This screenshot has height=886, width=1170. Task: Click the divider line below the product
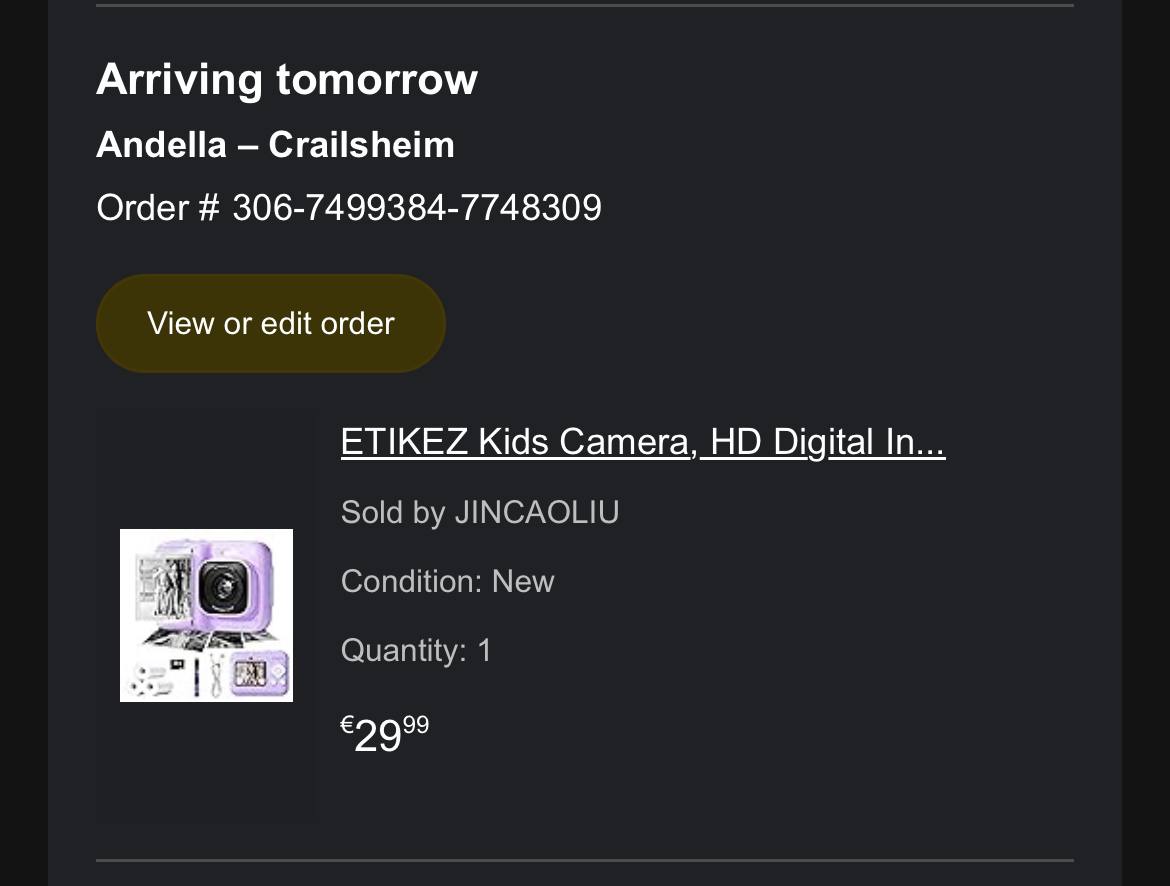585,859
